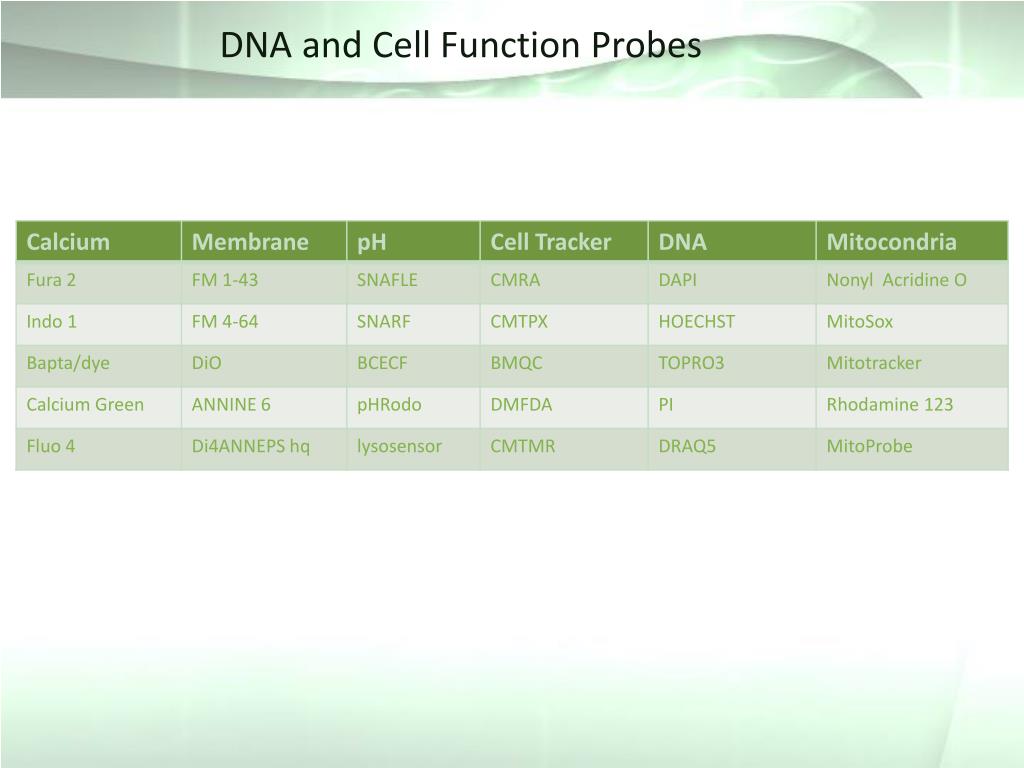1024x768 pixels.
Task: Click the 'Fluo 4' table cell
Action: pos(99,449)
